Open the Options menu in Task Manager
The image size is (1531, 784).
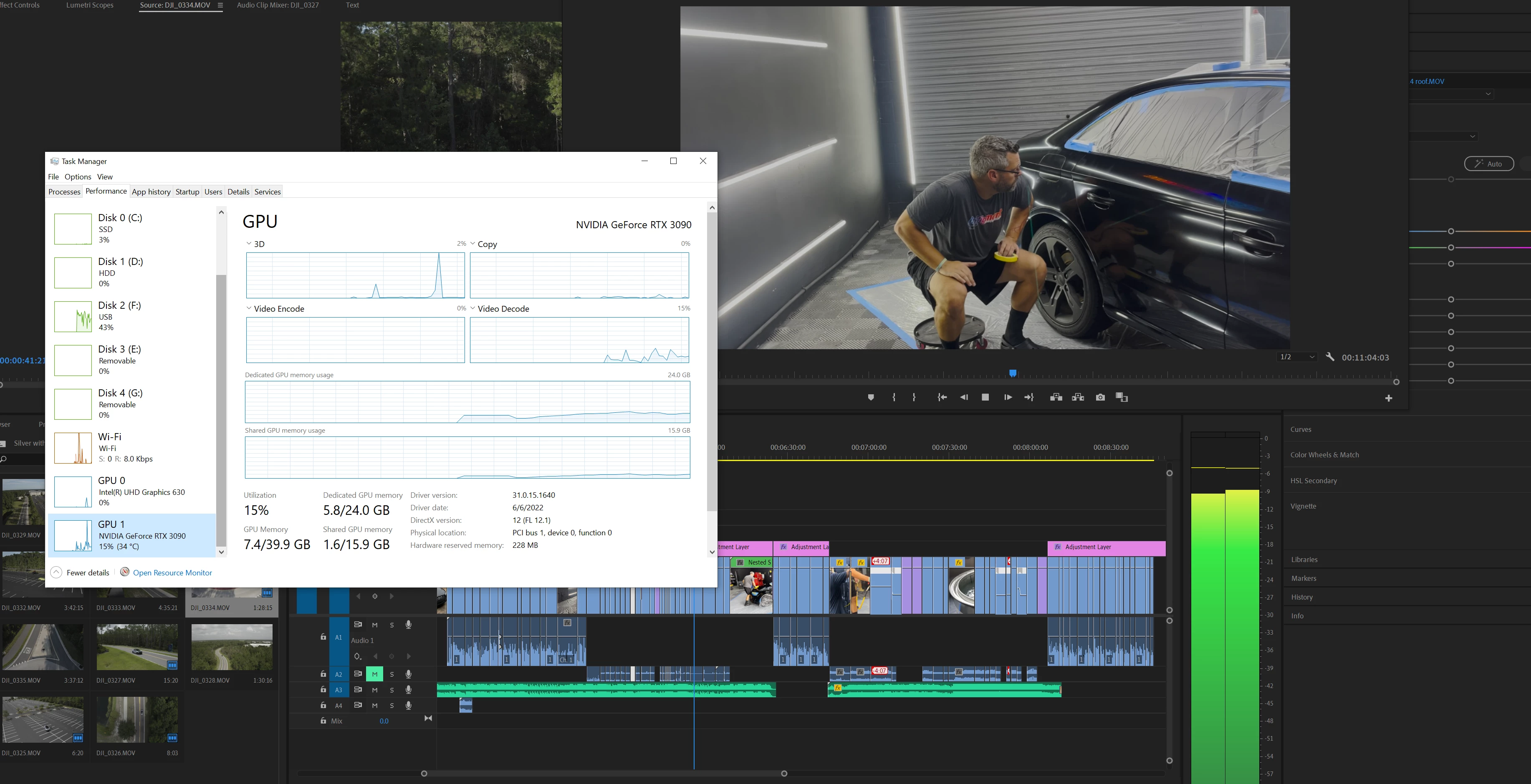[78, 177]
